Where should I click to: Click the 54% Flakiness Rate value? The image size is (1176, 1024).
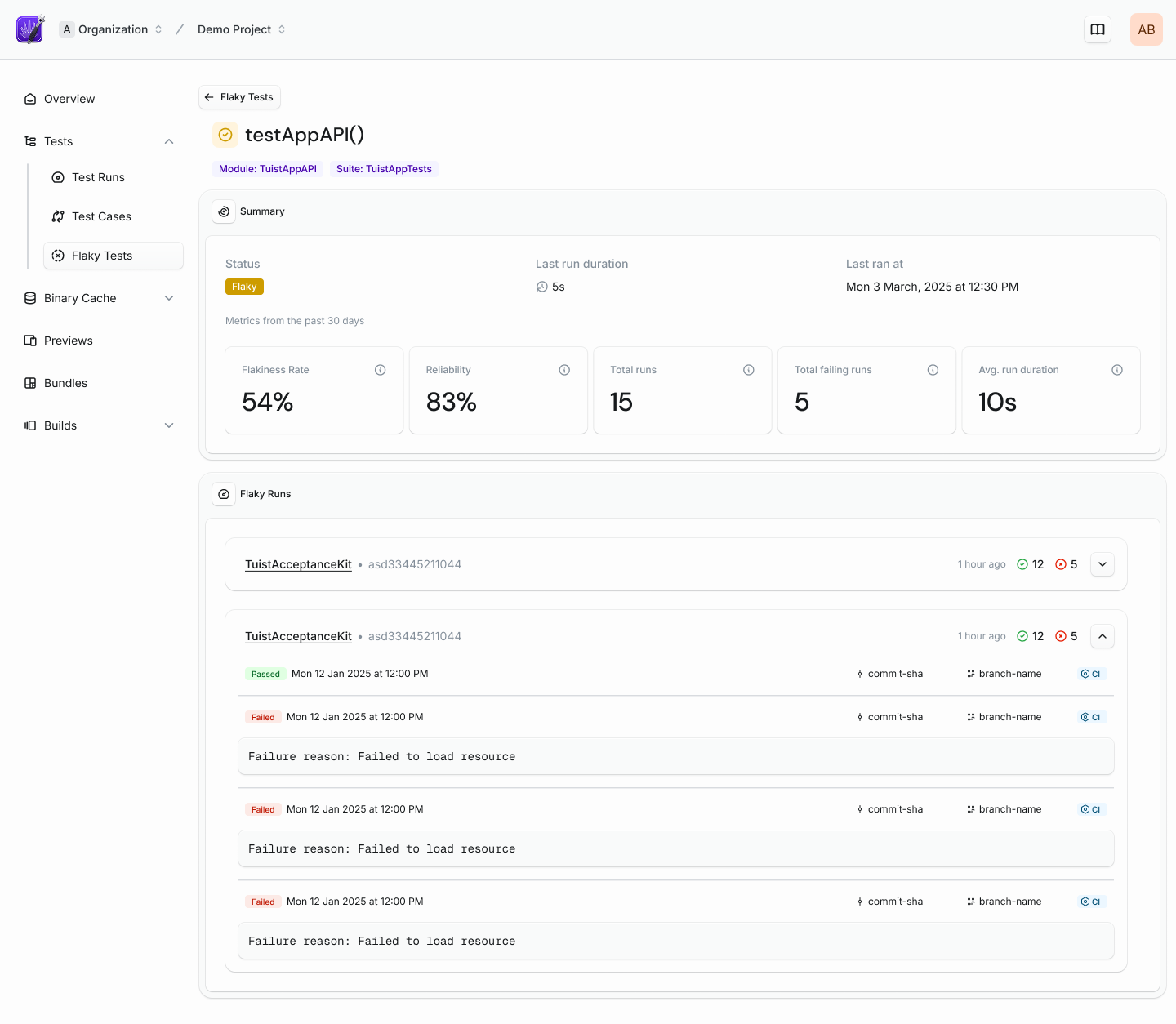click(x=268, y=402)
